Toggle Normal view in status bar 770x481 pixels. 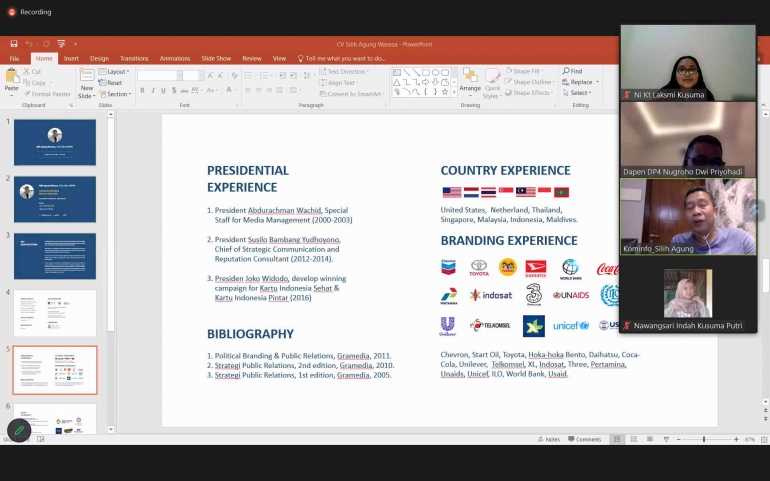tap(617, 439)
